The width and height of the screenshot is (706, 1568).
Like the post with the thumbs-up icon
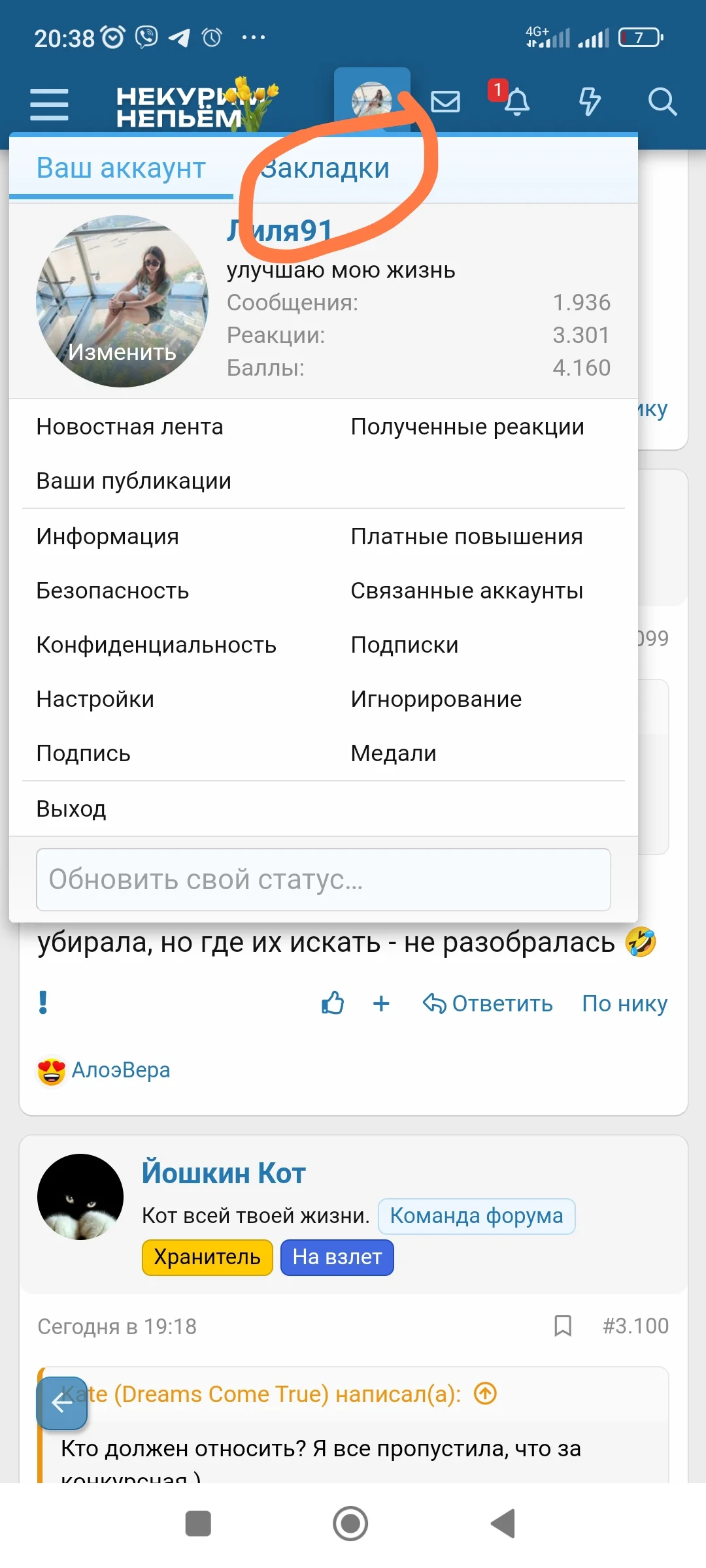point(333,1002)
